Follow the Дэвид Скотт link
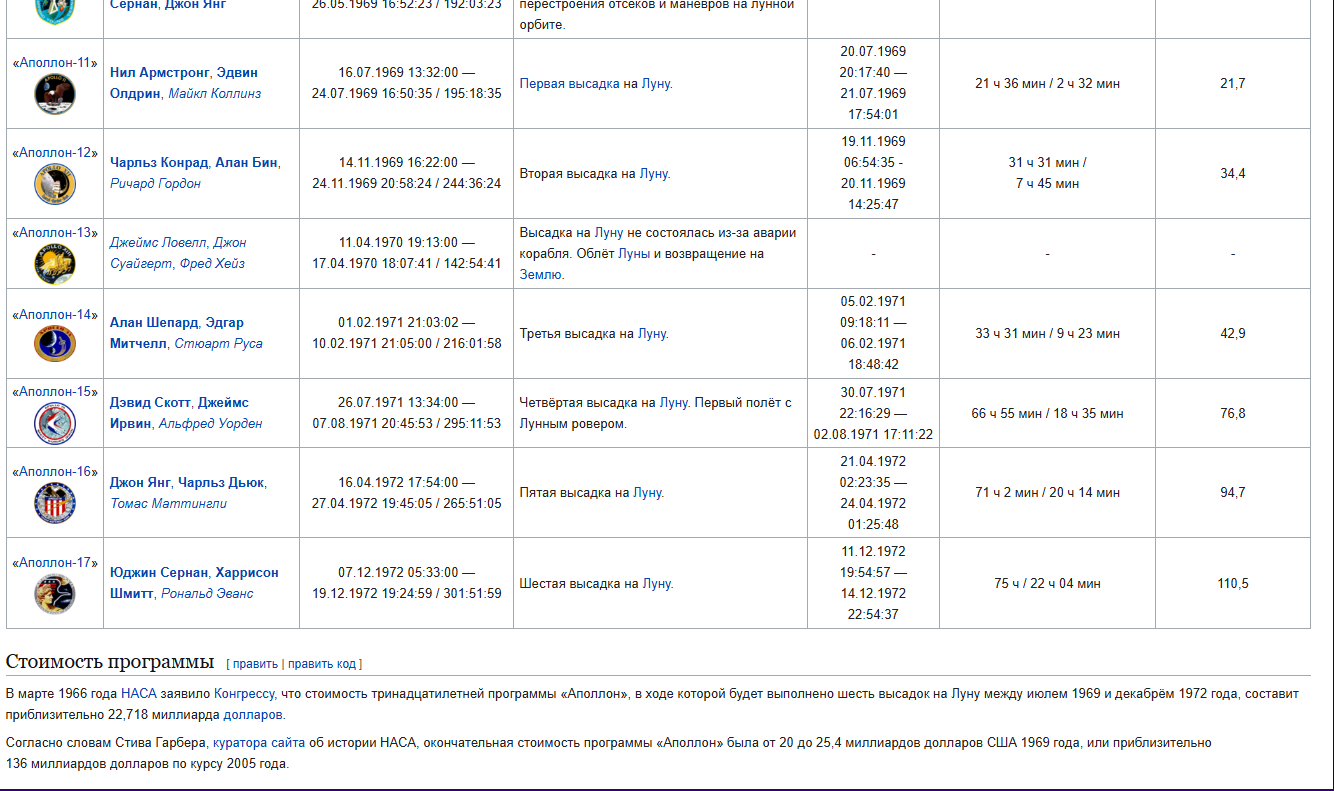1334x791 pixels. point(150,403)
